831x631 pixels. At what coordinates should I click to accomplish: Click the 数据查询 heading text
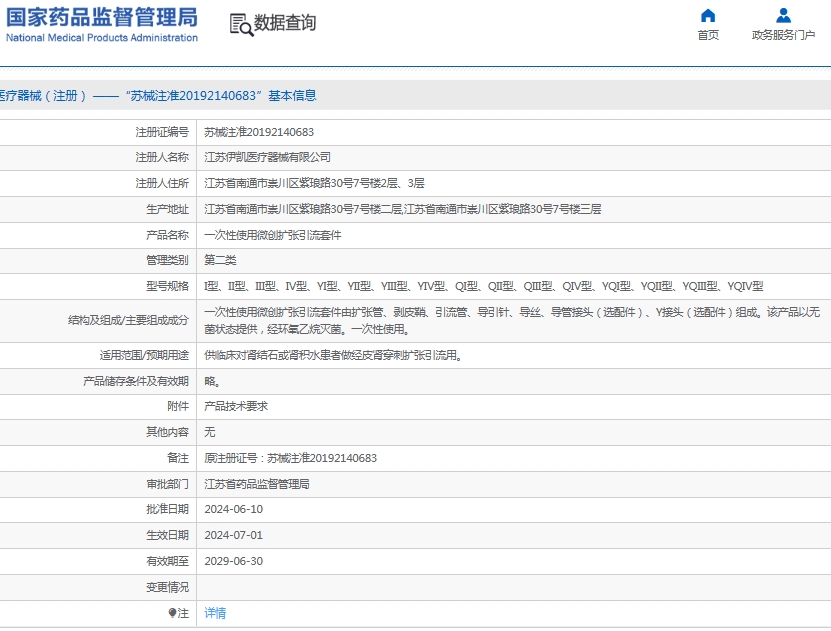285,23
